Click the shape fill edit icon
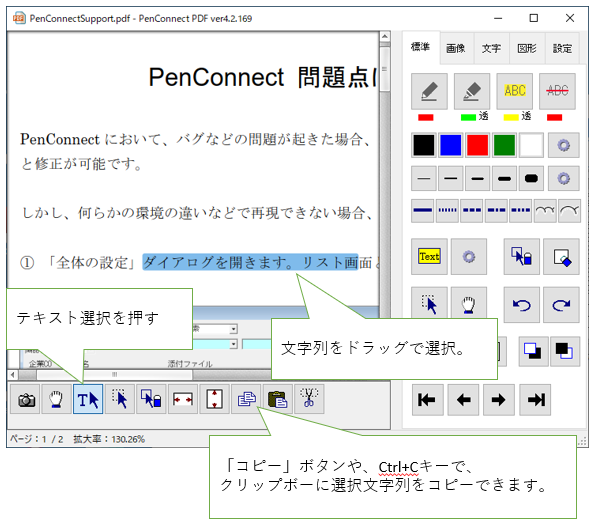 [561, 256]
